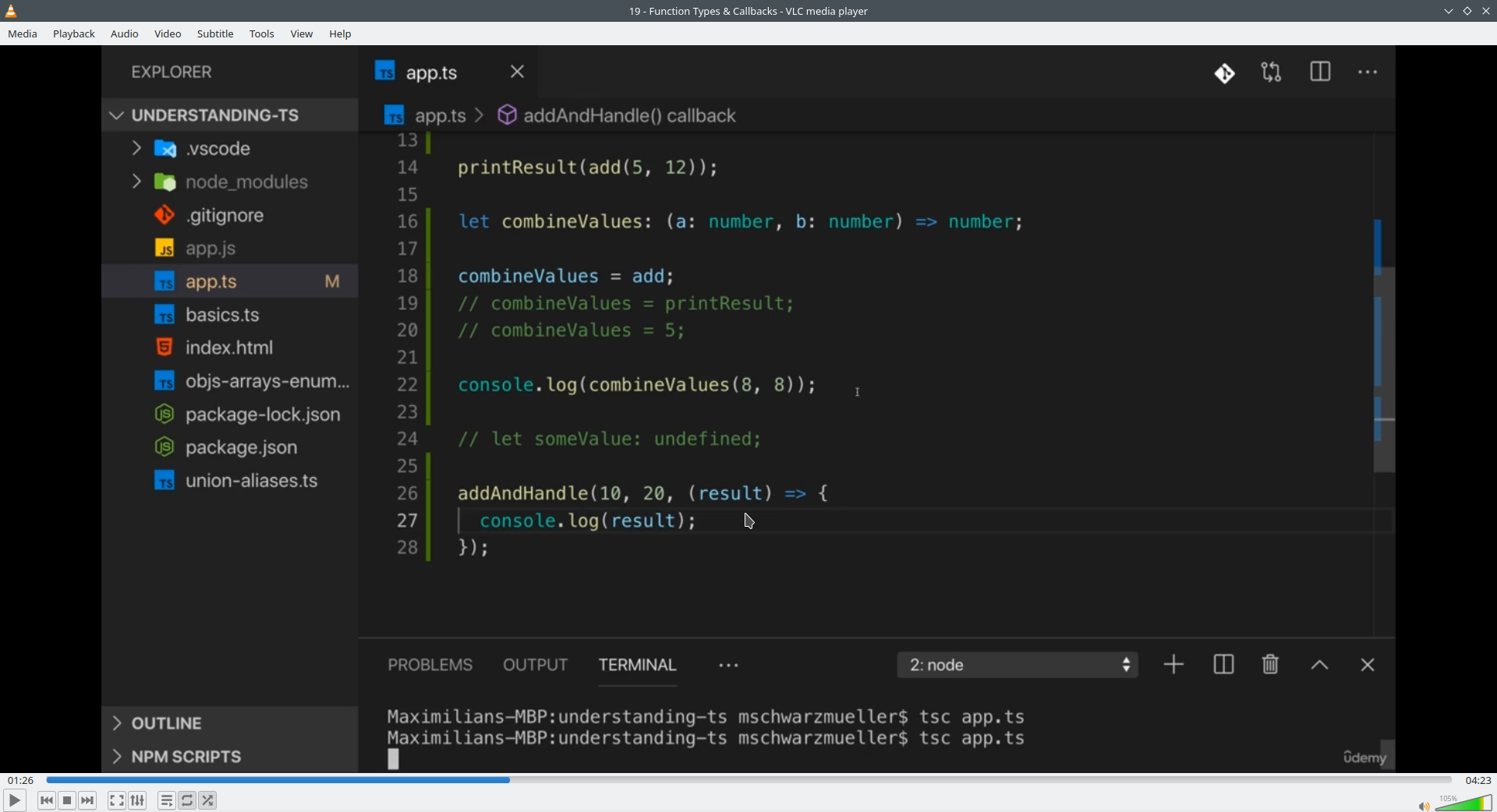Open the Subtitle menu

(215, 34)
